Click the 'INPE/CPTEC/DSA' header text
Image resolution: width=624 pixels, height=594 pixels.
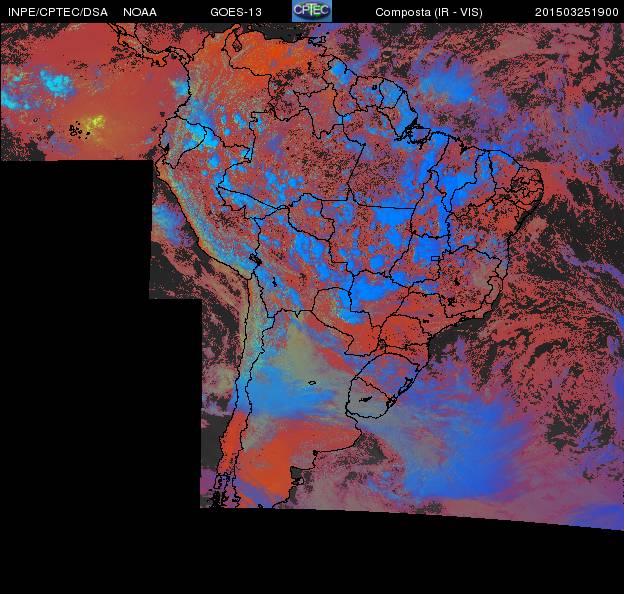58,12
